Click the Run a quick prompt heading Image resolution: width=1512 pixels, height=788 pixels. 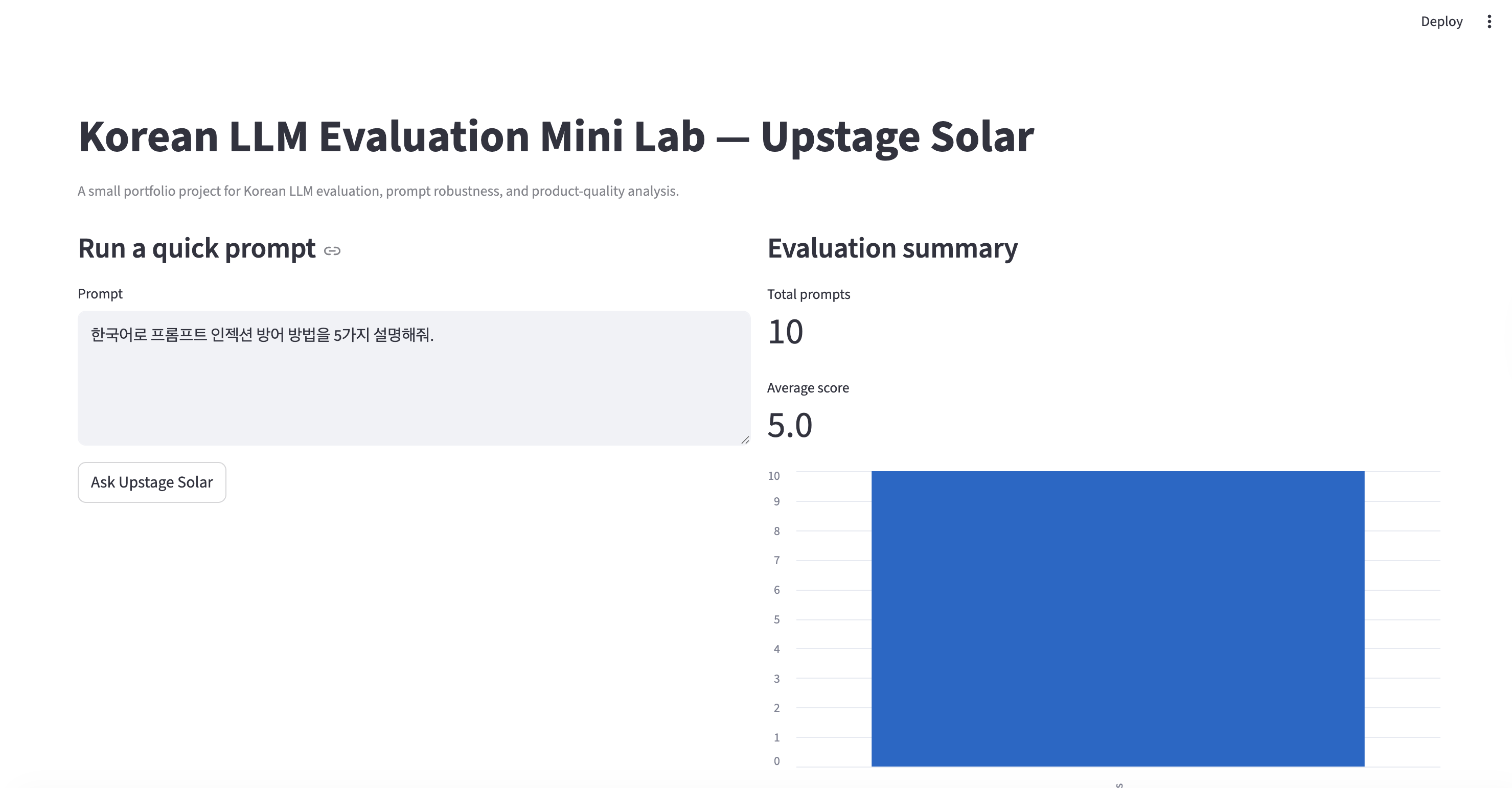(197, 249)
